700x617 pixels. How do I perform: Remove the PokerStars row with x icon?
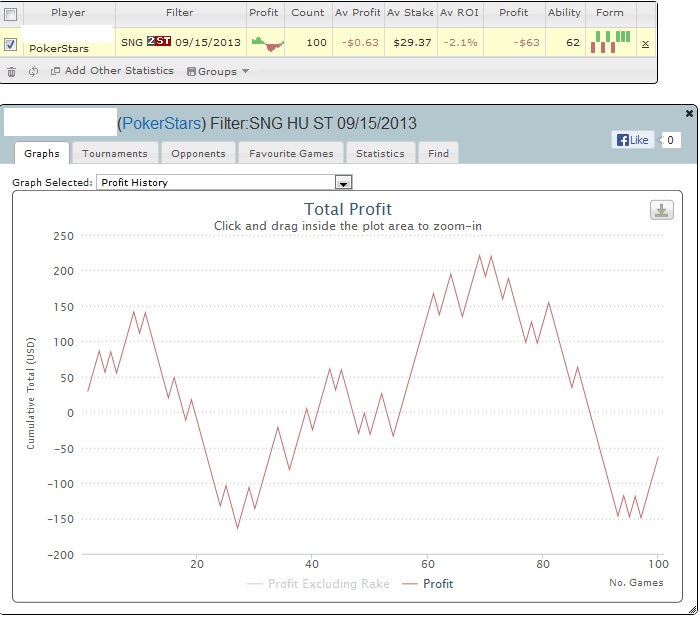[646, 43]
